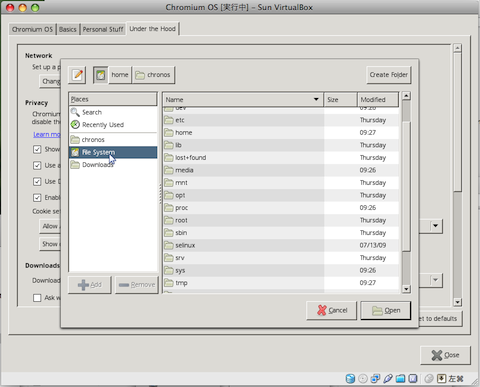Viewport: 480px width, 387px height.
Task: Click the Downloads folder icon in Places
Action: tap(75, 165)
